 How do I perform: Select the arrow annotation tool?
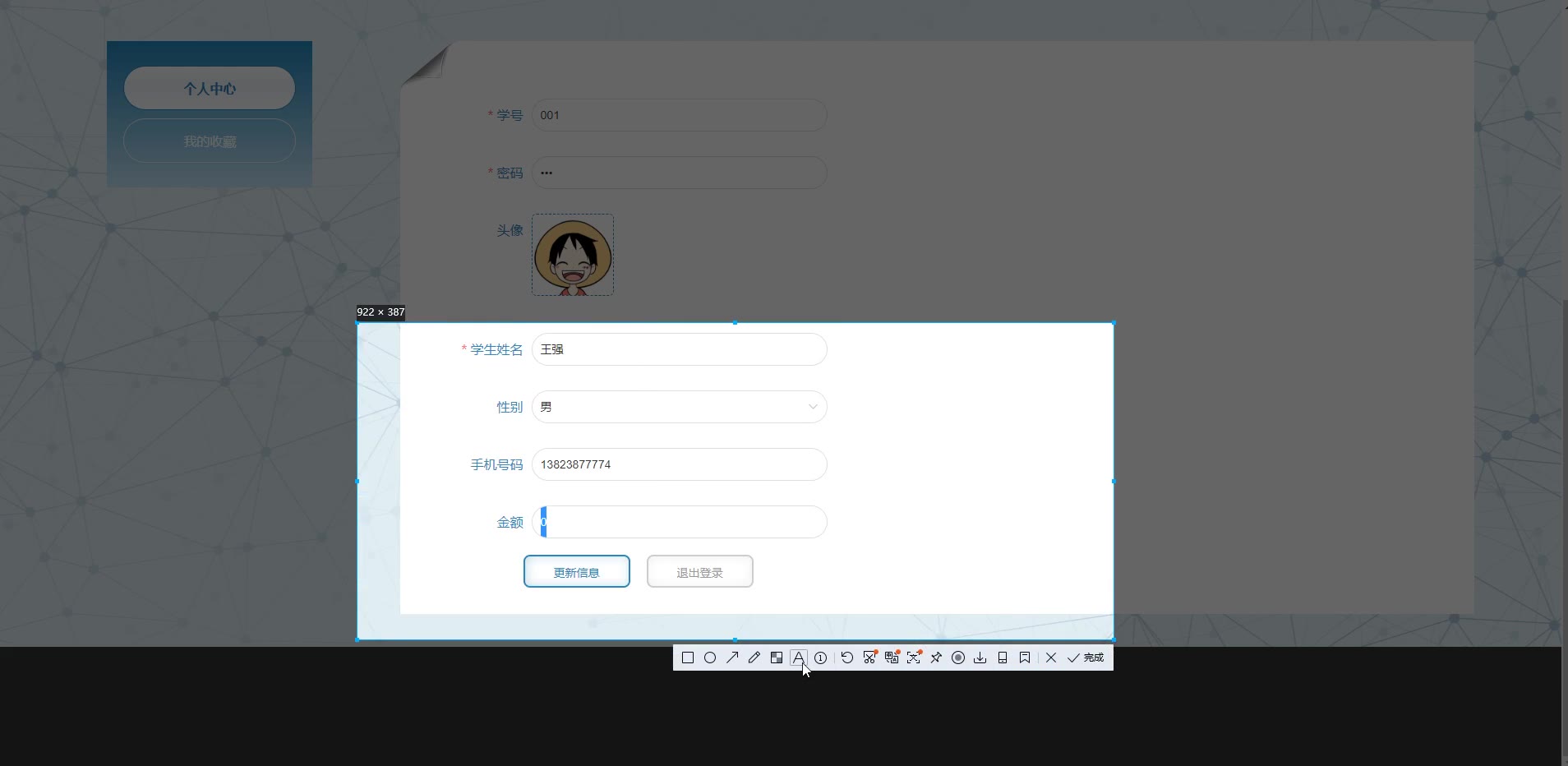[732, 658]
